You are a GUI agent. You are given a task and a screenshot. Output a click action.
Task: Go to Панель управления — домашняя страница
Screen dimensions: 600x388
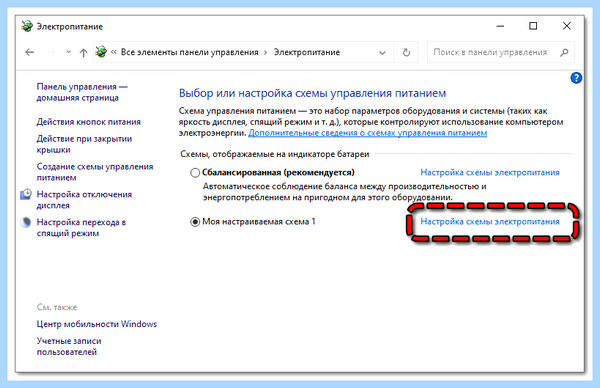82,92
